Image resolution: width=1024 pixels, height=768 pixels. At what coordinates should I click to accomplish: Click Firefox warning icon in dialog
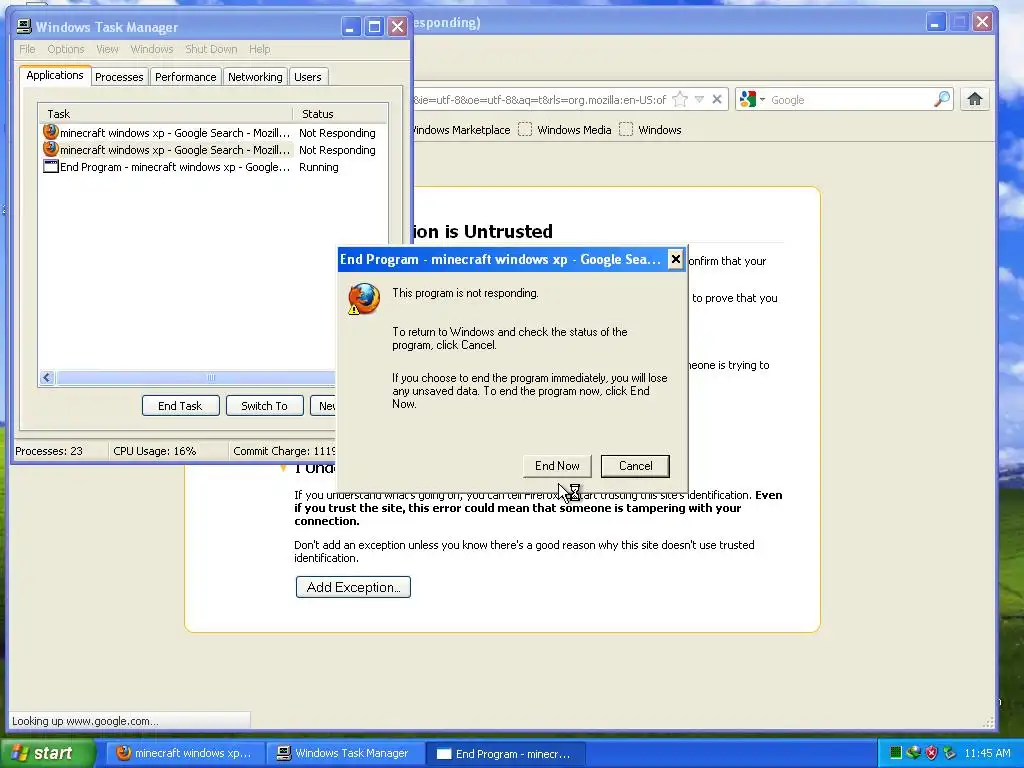[x=364, y=299]
